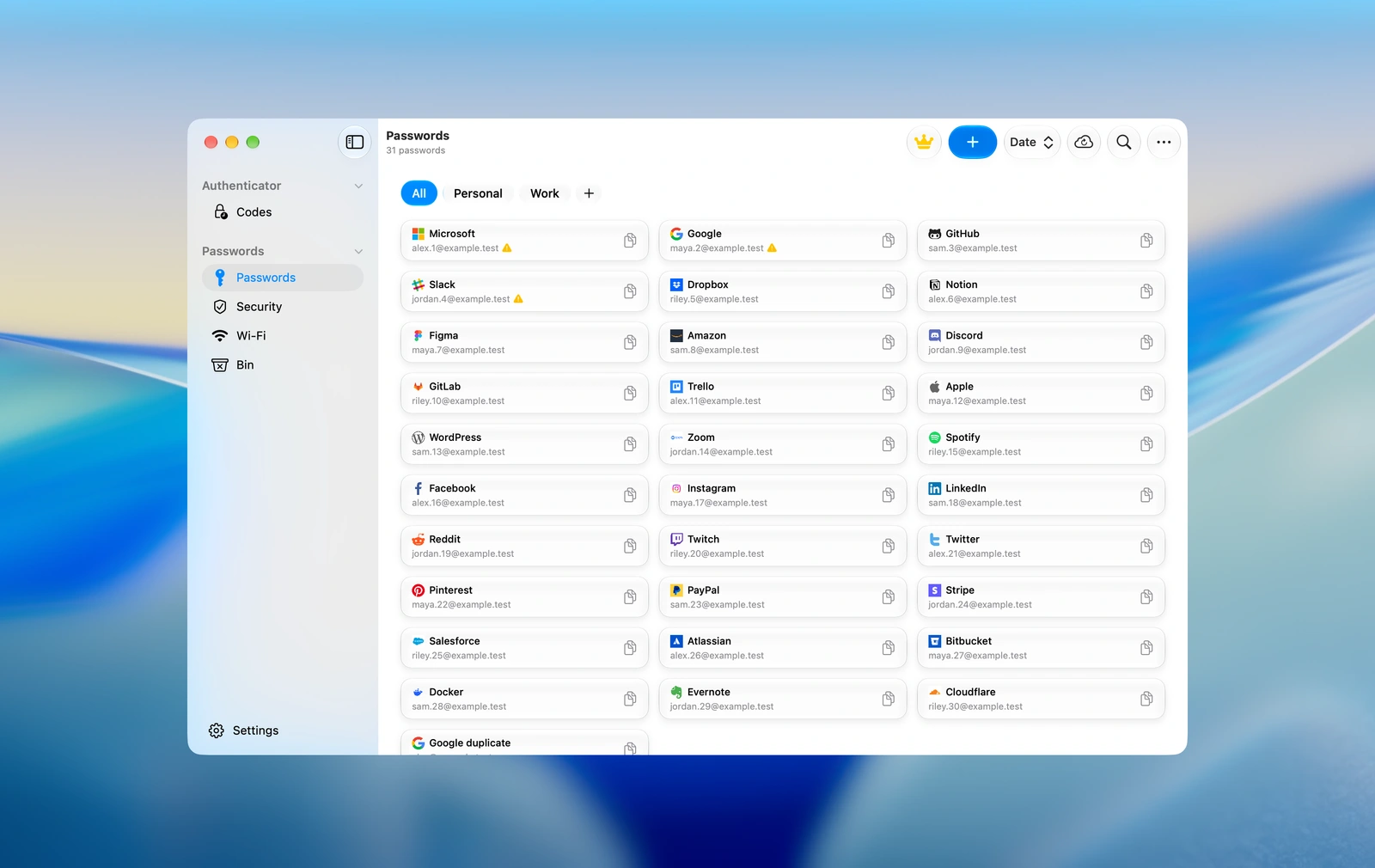This screenshot has width=1375, height=868.
Task: Open the three-dots more menu
Action: pyautogui.click(x=1164, y=143)
